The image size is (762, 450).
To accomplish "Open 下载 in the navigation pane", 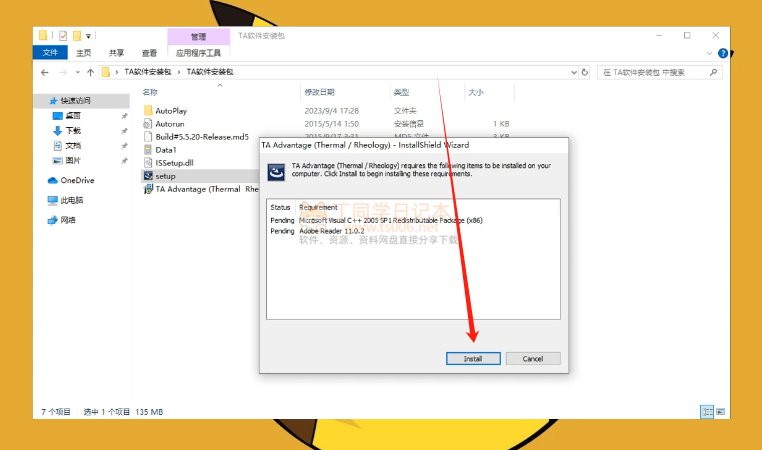I will (x=73, y=131).
